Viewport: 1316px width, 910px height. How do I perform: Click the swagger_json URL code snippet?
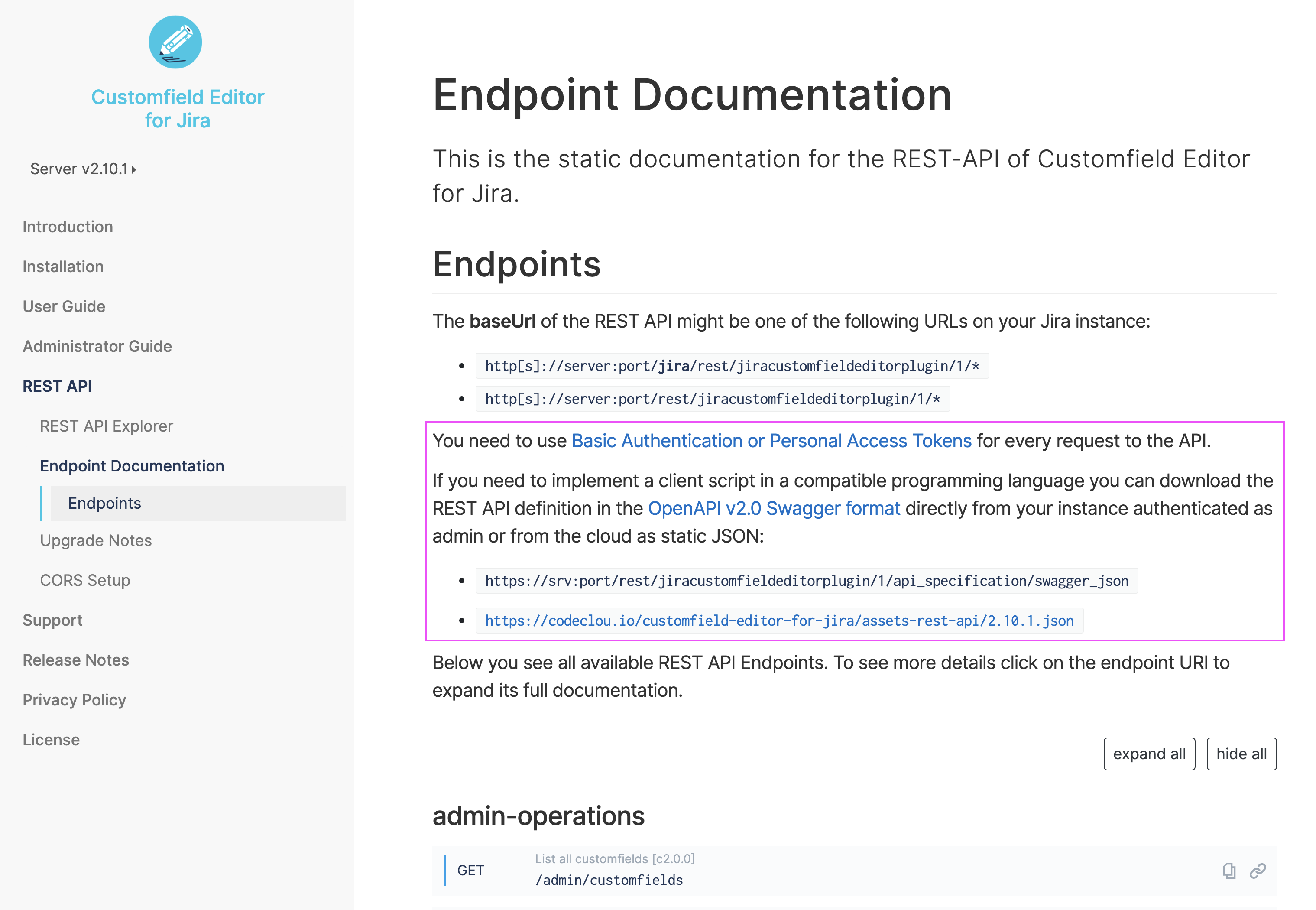[x=807, y=580]
